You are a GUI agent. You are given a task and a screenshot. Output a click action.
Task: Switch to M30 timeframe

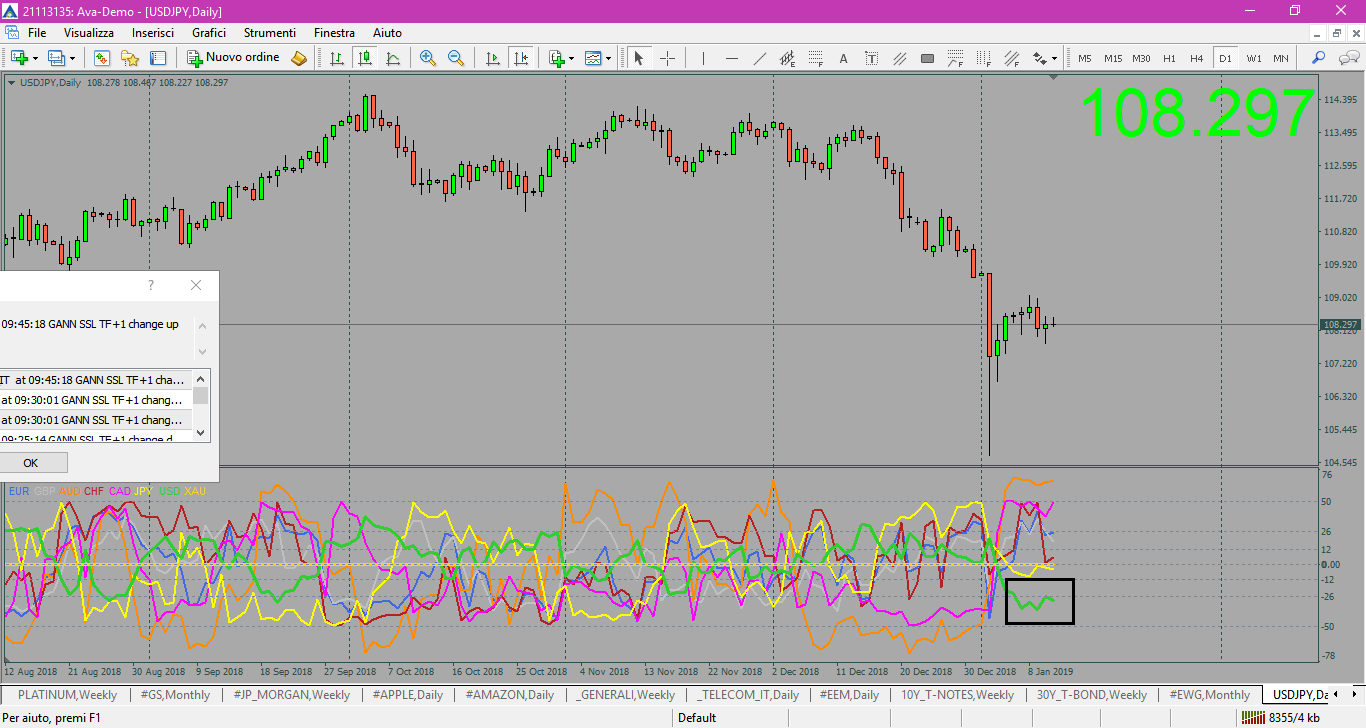click(1141, 58)
